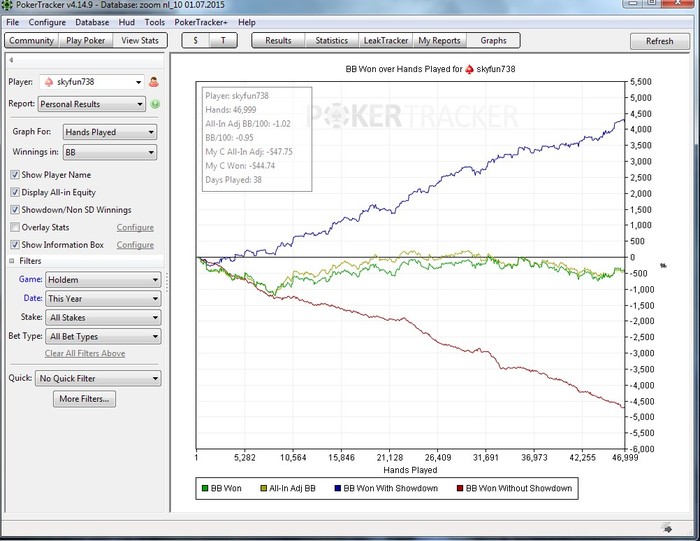Click the Hands Played axis label
This screenshot has height=541, width=700.
point(410,470)
